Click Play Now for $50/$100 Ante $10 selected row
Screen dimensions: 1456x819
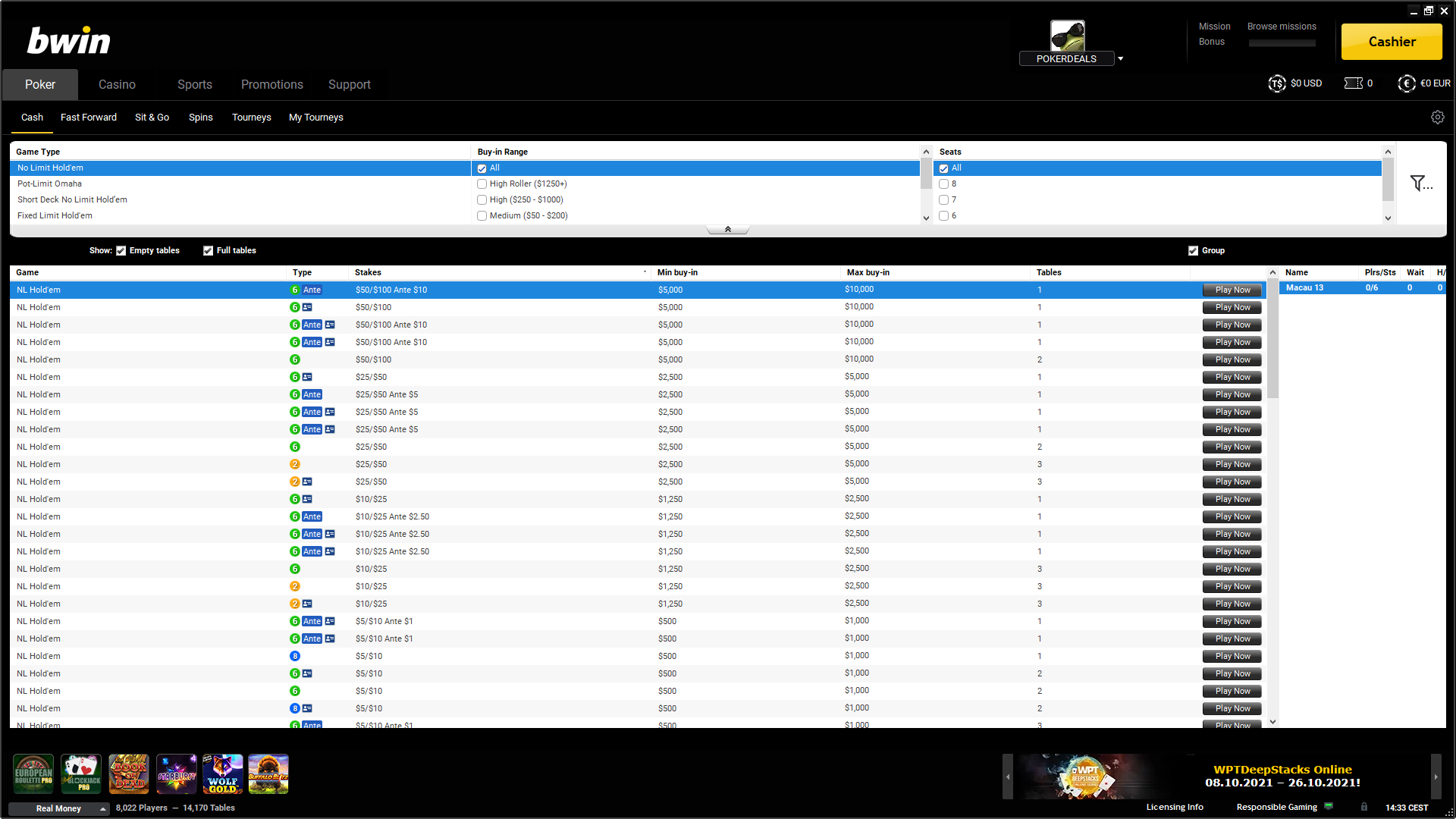click(1232, 290)
